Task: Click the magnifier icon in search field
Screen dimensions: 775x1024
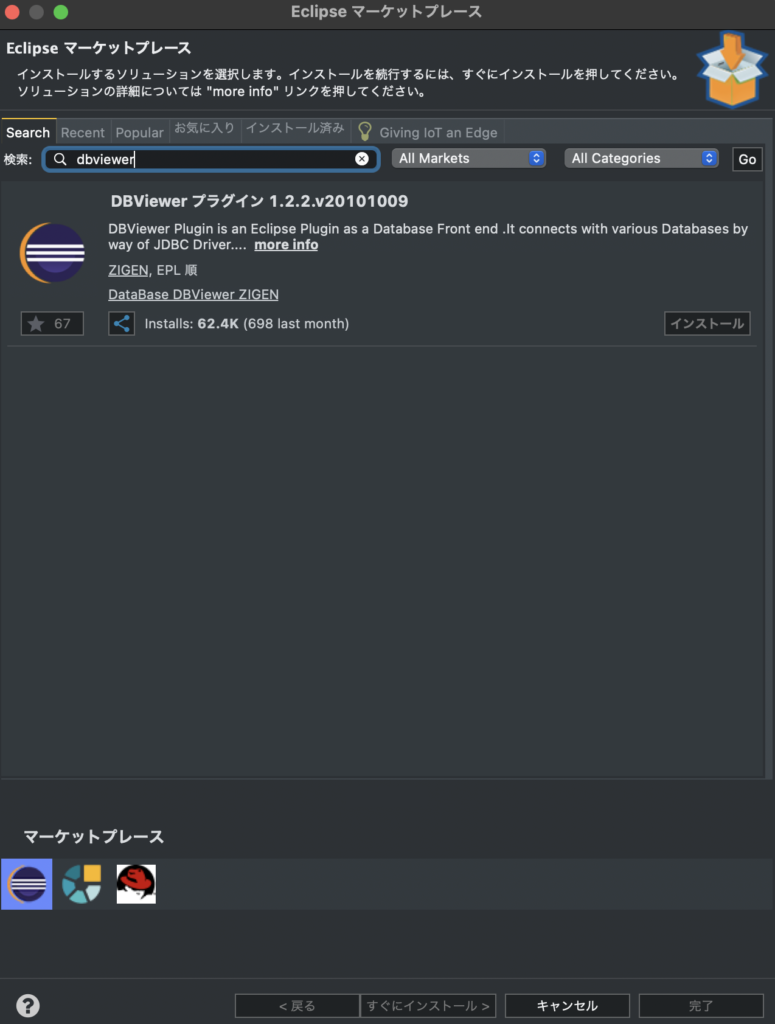Action: point(60,159)
